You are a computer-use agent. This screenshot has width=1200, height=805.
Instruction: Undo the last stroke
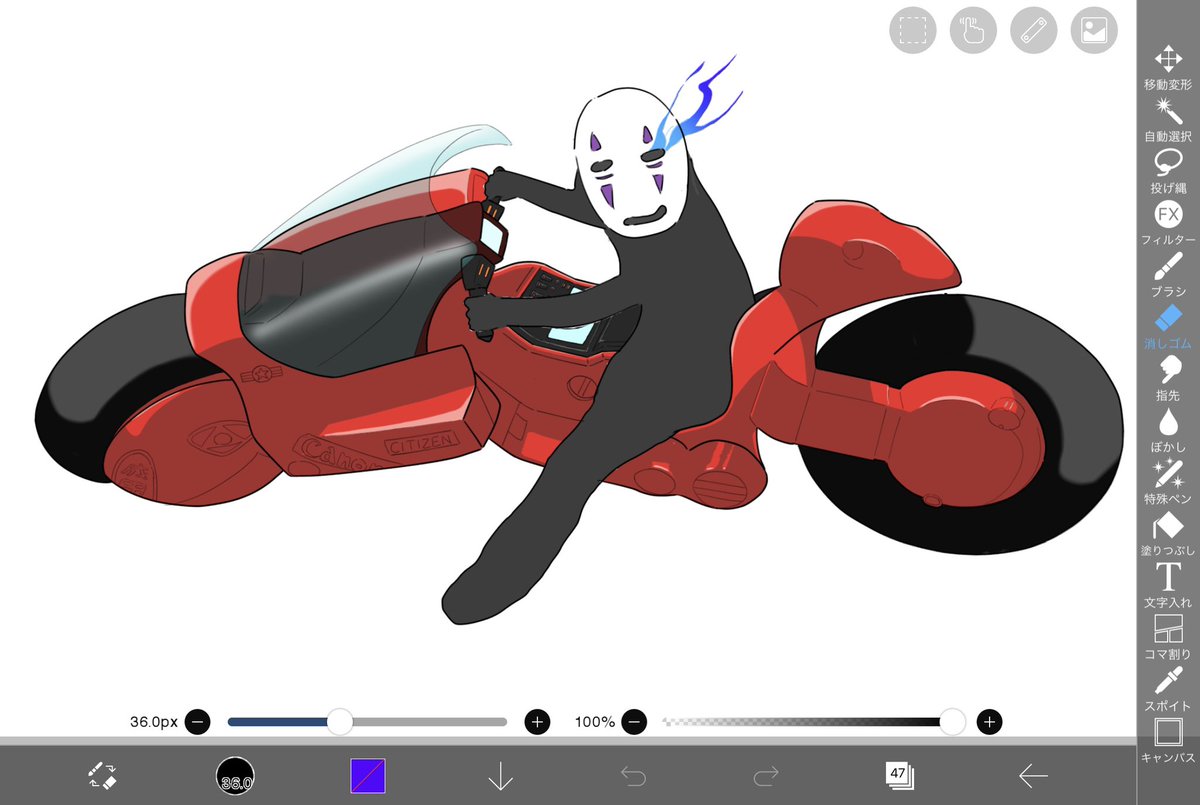tap(633, 775)
